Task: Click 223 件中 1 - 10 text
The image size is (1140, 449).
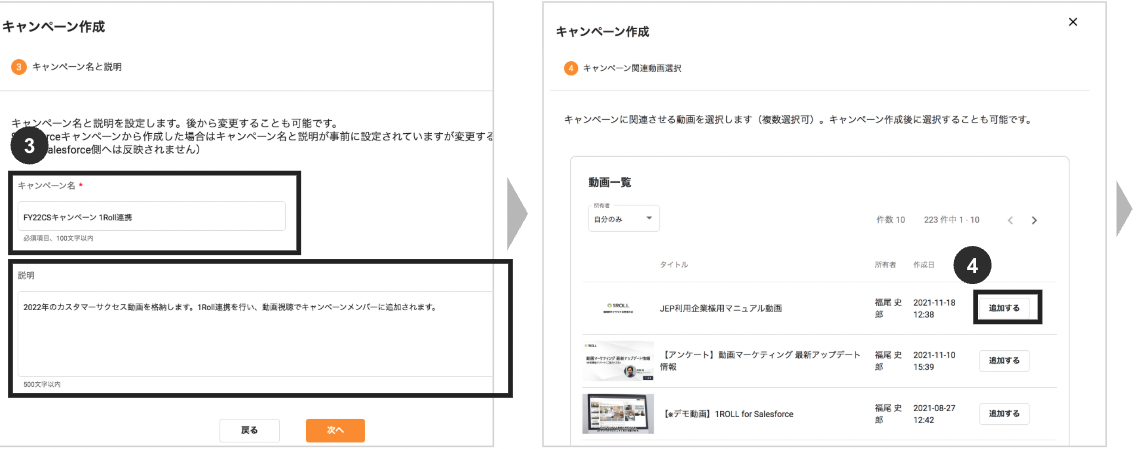Action: [951, 219]
